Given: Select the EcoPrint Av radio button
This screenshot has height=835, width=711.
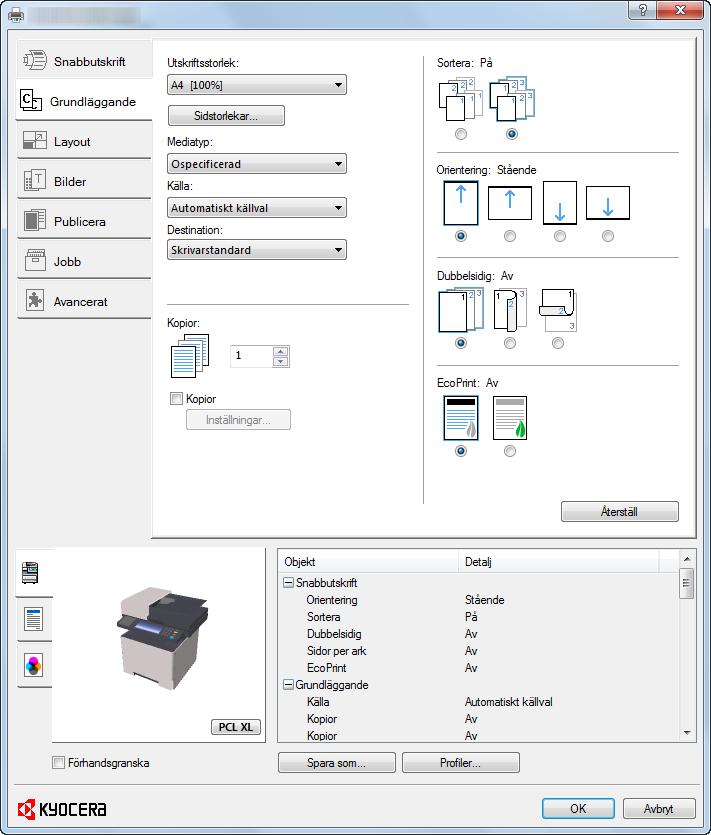Looking at the screenshot, I should pos(461,452).
